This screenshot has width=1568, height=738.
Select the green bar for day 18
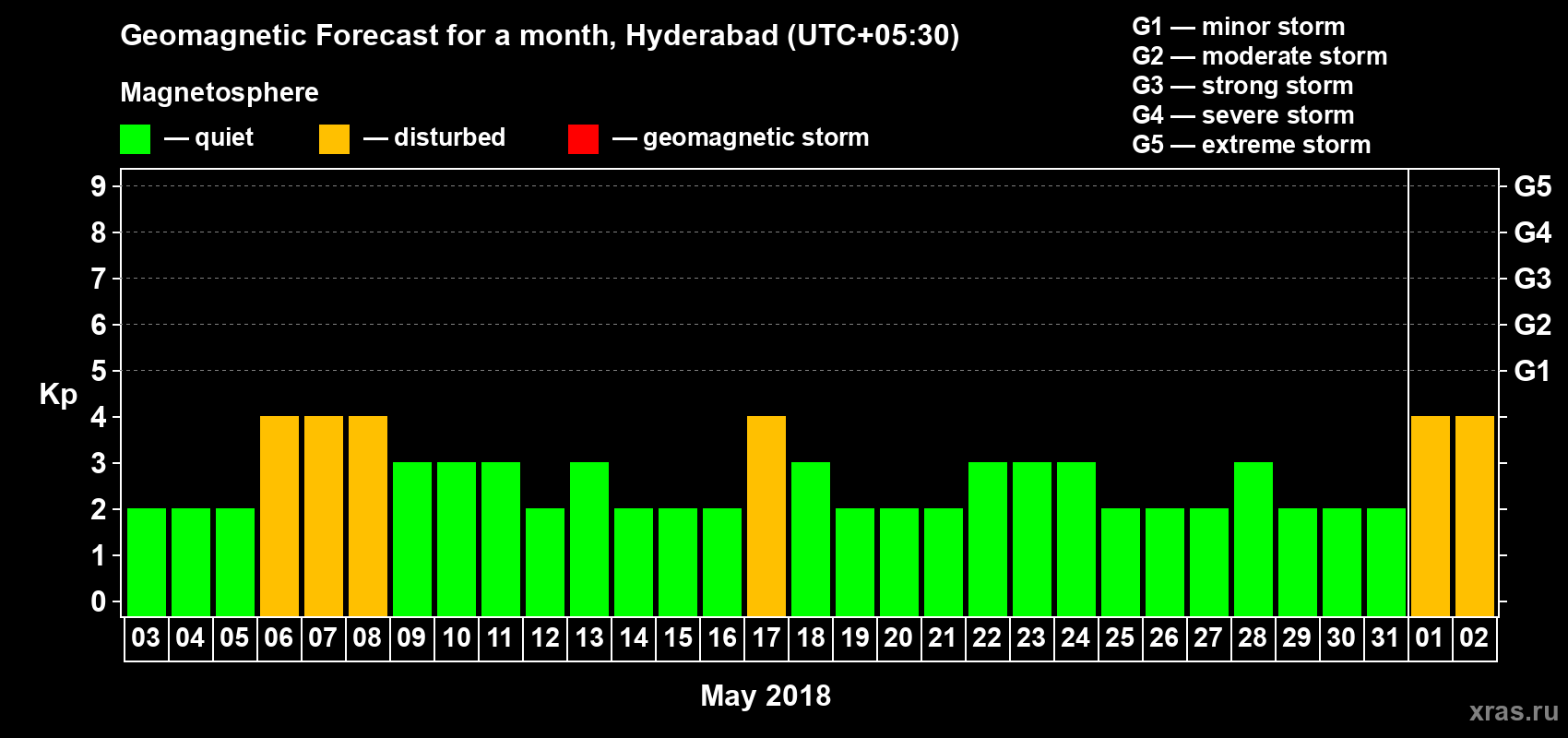coord(811,539)
